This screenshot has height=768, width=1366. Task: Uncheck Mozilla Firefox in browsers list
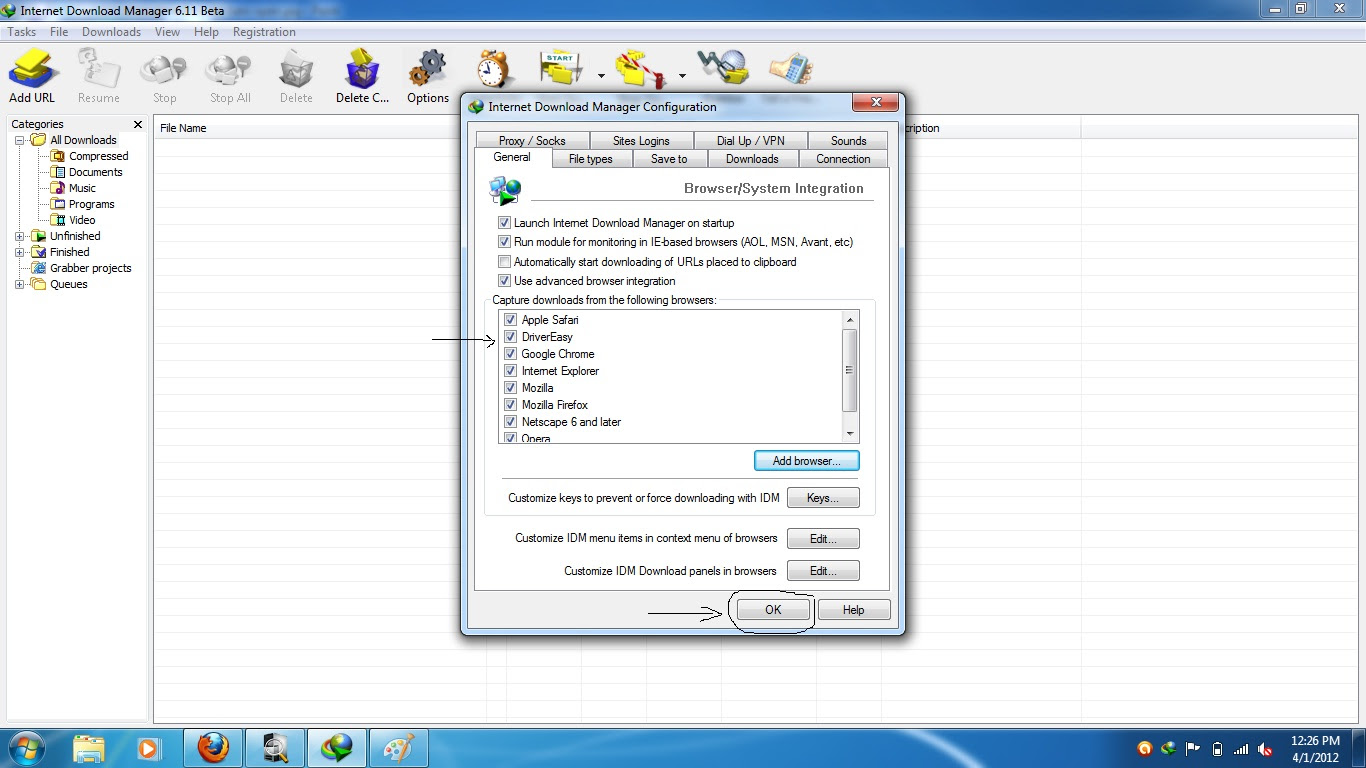click(511, 405)
